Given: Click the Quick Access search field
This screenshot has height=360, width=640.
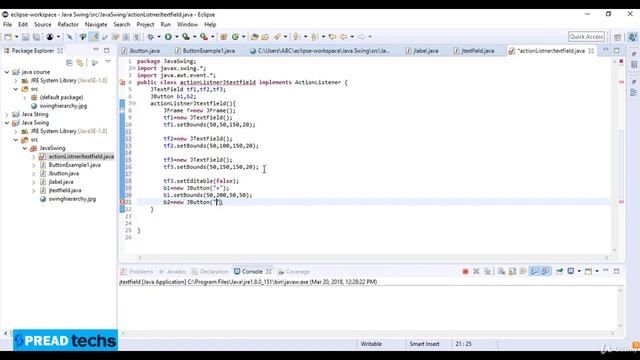Looking at the screenshot, I should click(586, 37).
